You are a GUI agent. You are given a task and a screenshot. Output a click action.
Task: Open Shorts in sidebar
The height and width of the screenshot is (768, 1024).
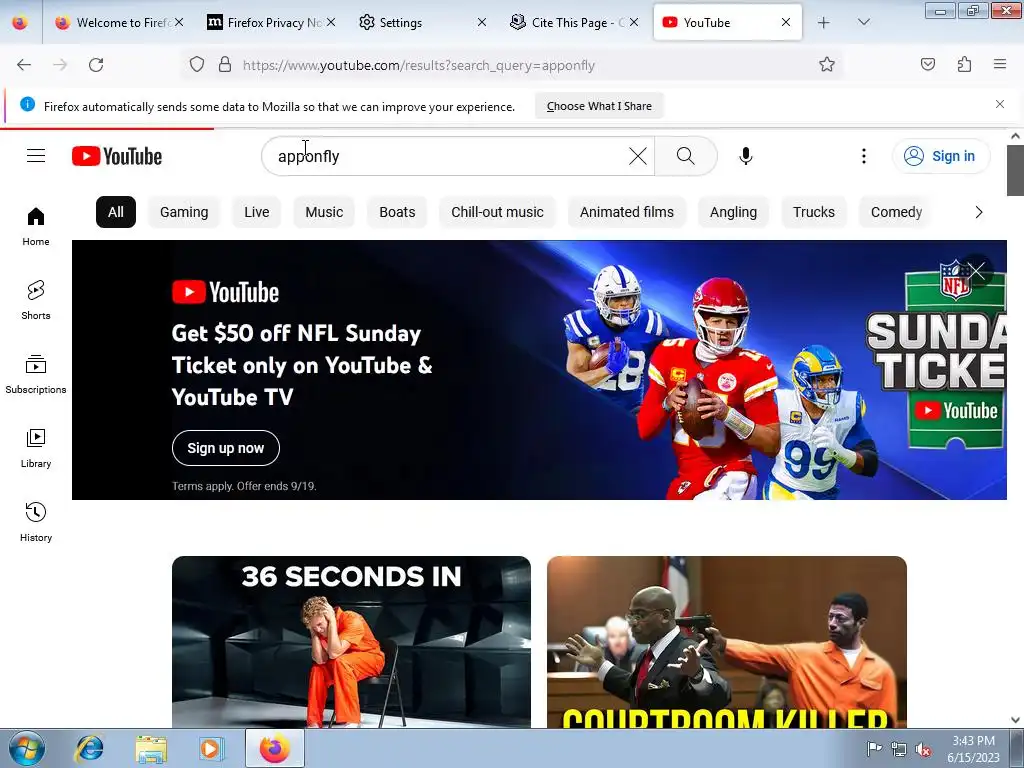(x=36, y=300)
